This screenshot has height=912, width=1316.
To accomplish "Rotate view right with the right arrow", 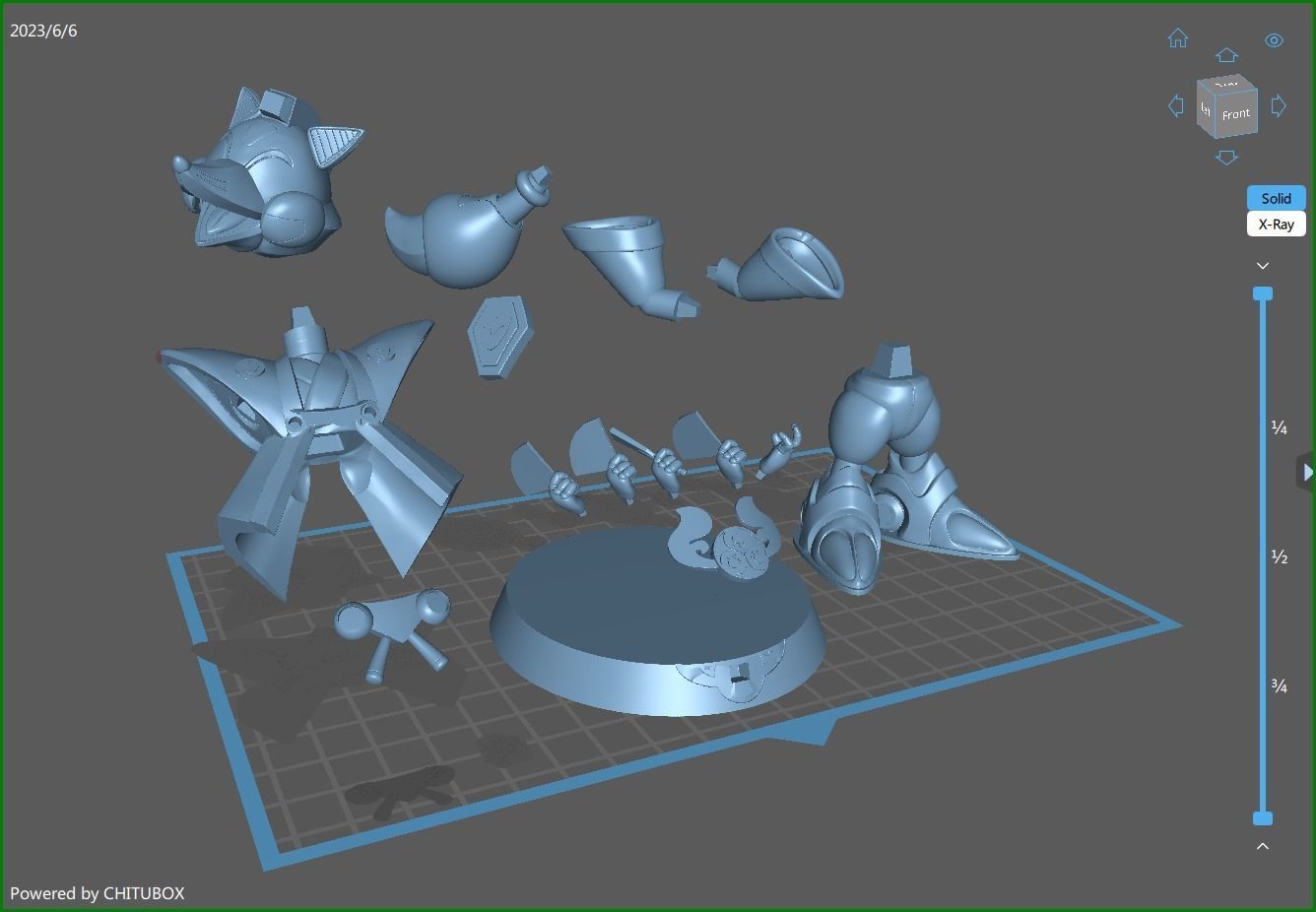I will 1279,105.
